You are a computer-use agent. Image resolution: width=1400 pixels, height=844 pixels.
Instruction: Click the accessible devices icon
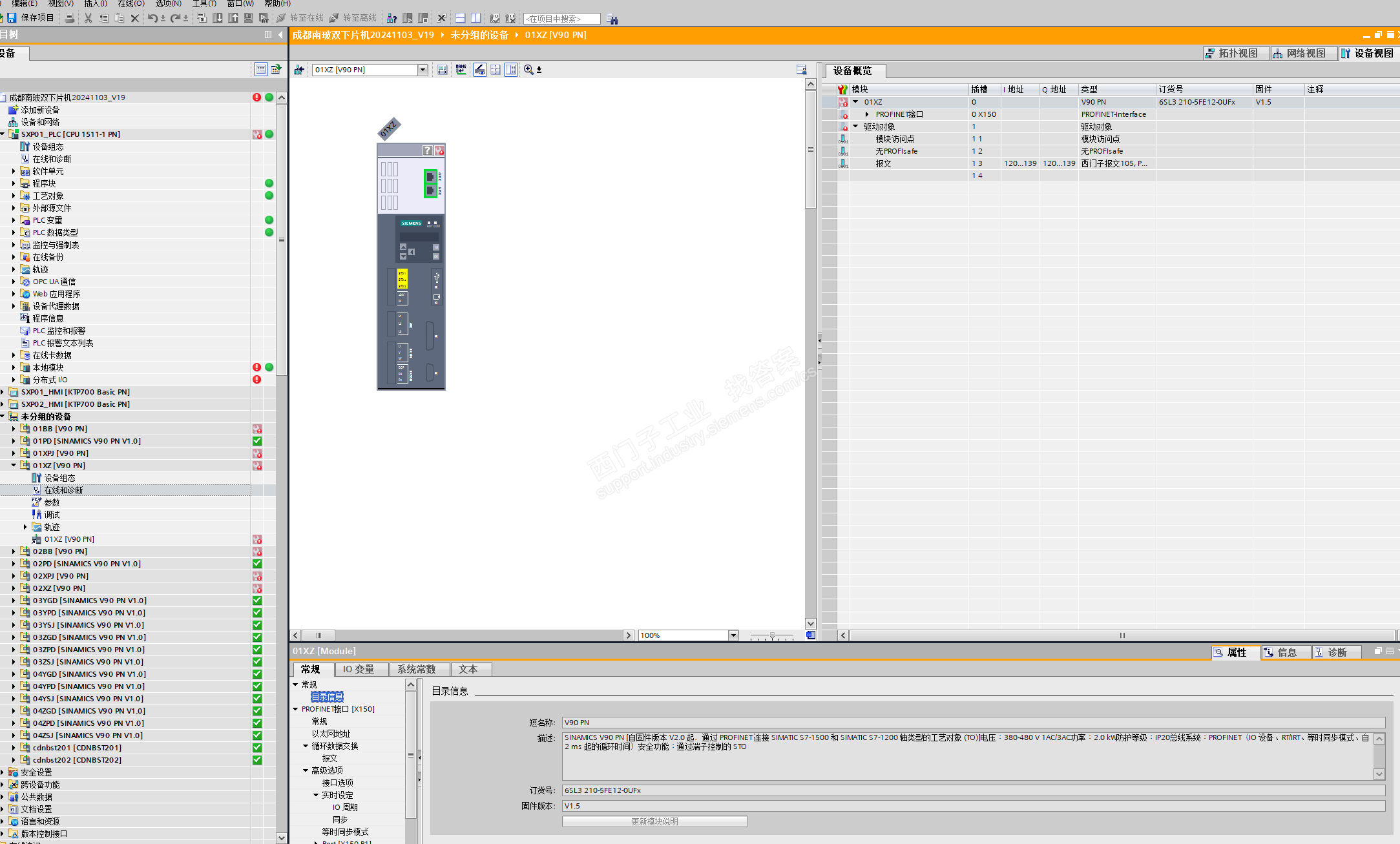tap(392, 18)
